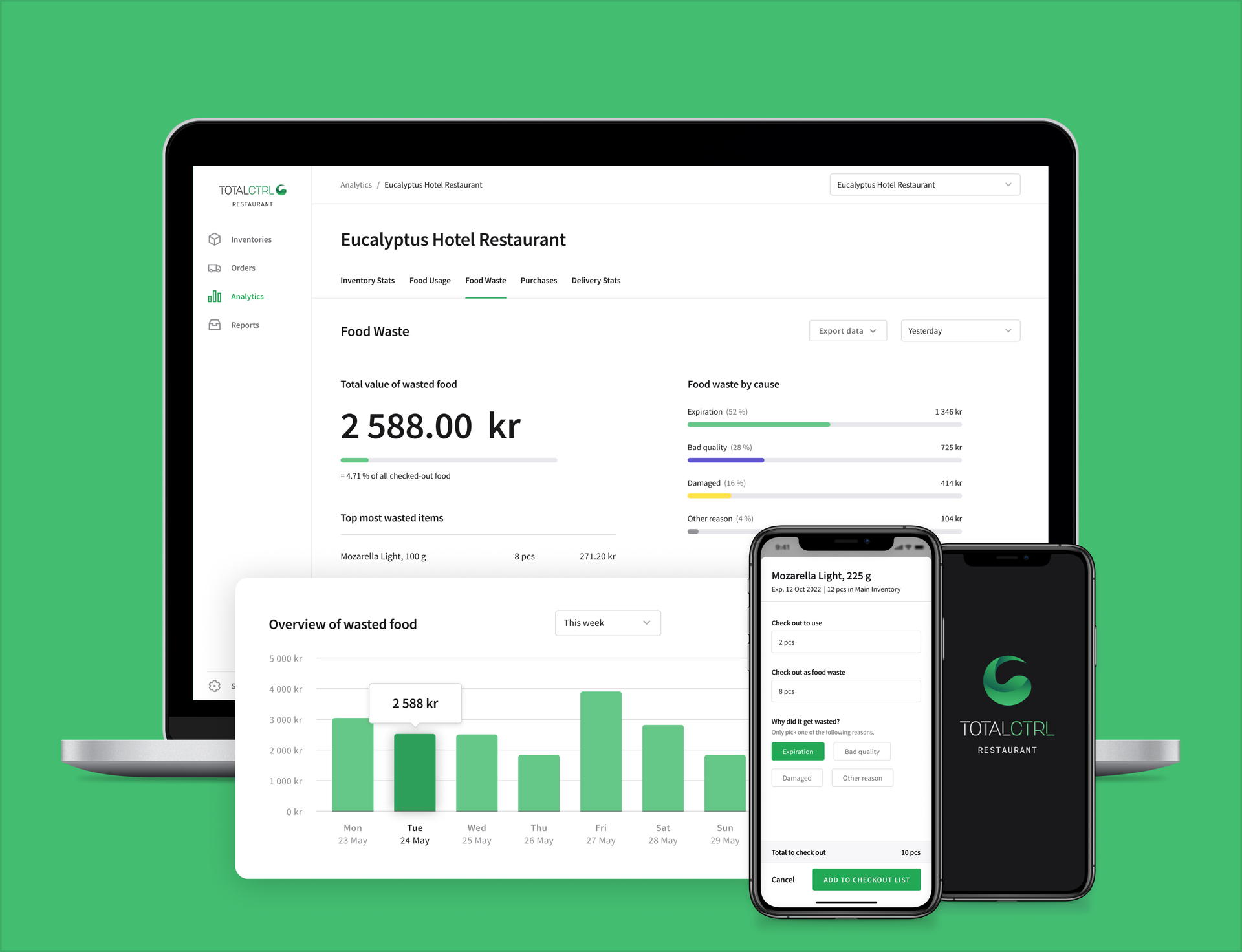1242x952 pixels.
Task: Toggle the Damaged waste cause button
Action: point(797,772)
